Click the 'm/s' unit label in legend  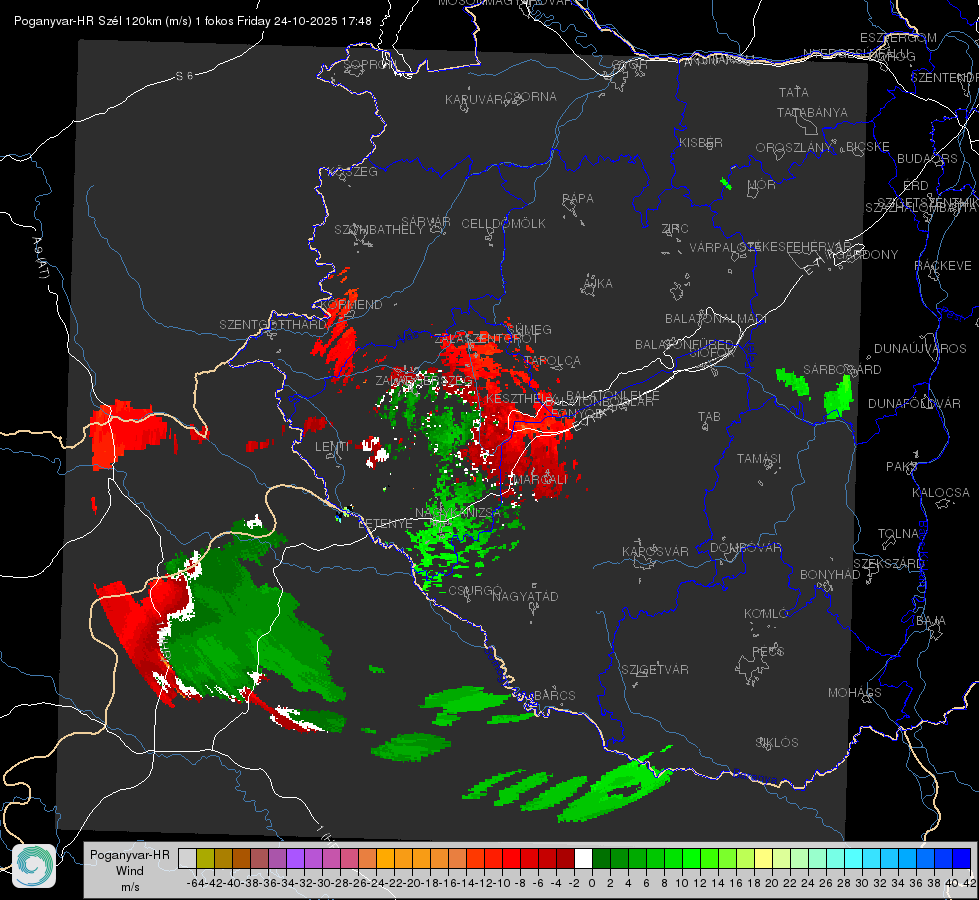click(x=130, y=887)
